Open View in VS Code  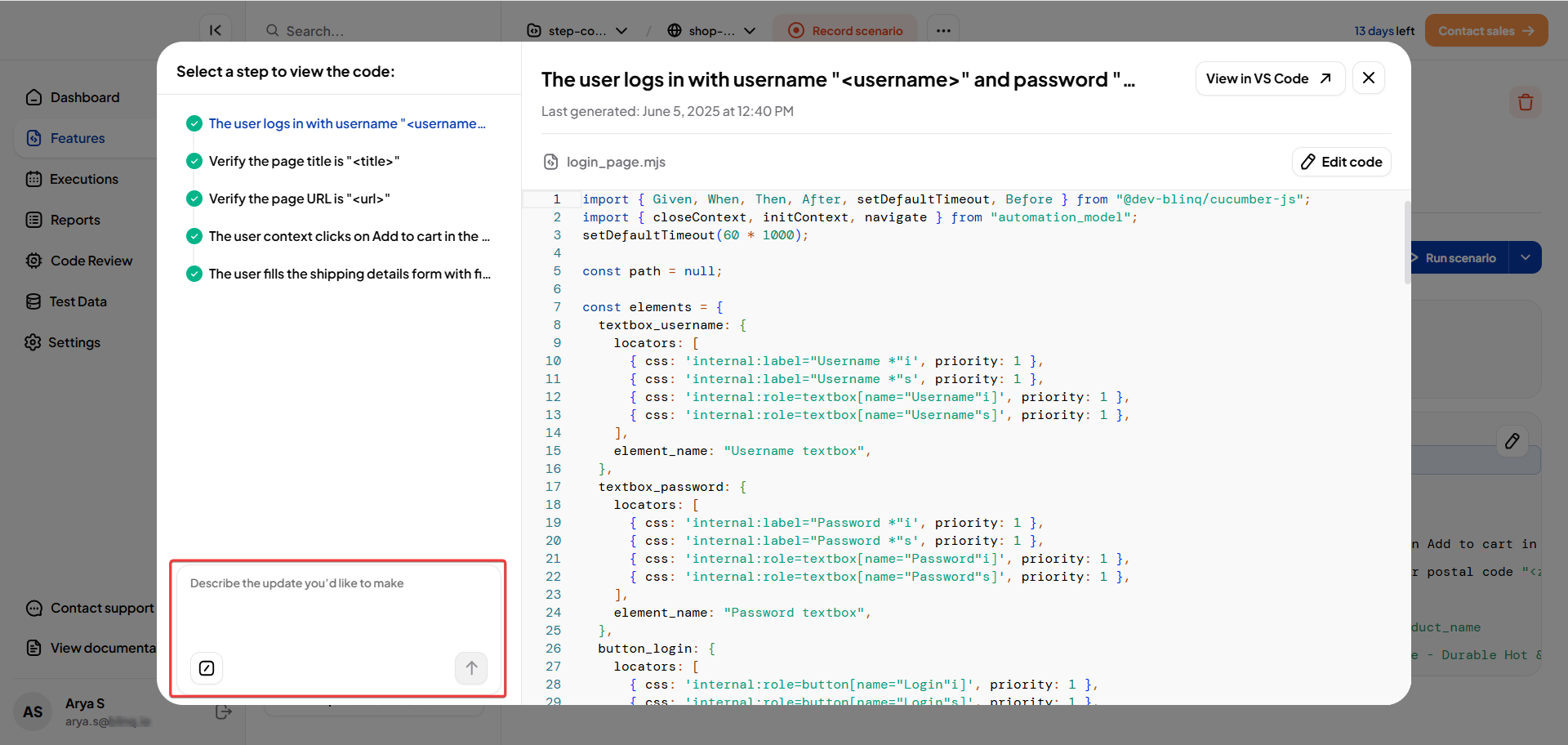(x=1269, y=78)
